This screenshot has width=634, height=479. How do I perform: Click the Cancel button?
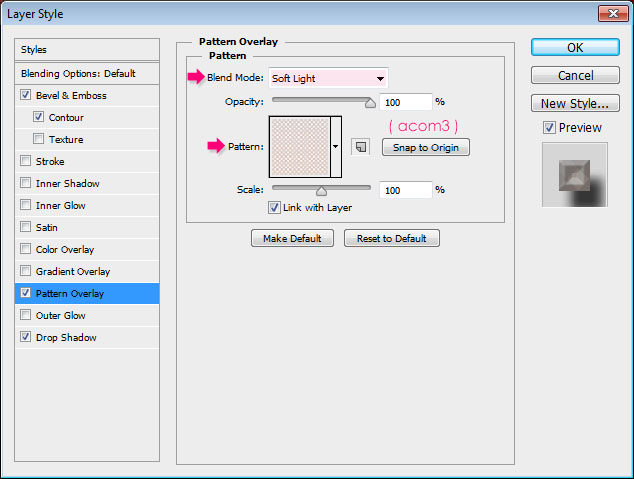tap(575, 75)
